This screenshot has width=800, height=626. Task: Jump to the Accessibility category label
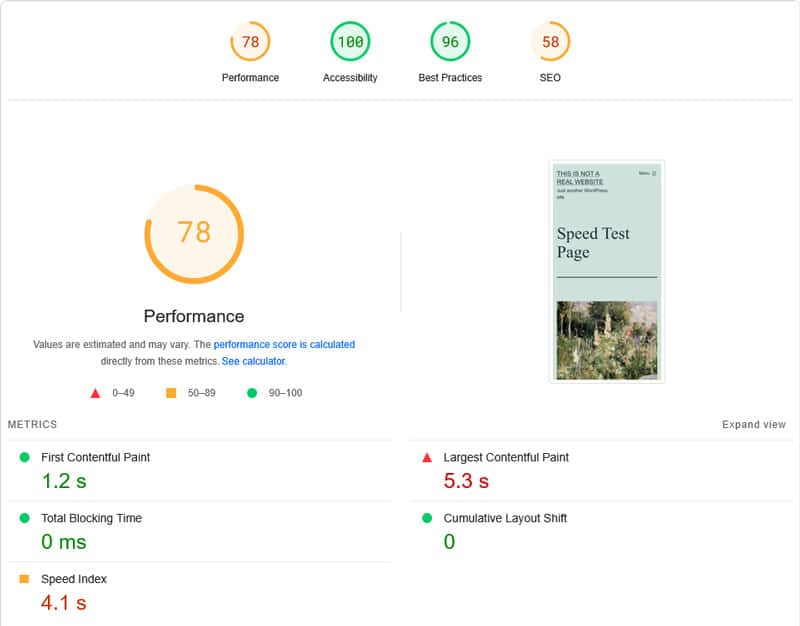350,78
